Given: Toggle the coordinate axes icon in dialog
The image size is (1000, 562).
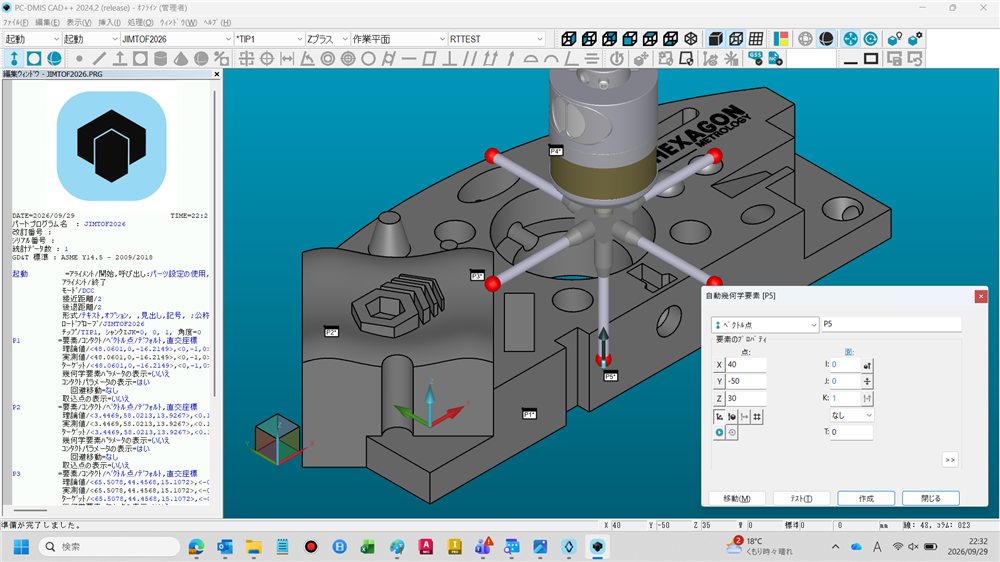Looking at the screenshot, I should pyautogui.click(x=719, y=417).
